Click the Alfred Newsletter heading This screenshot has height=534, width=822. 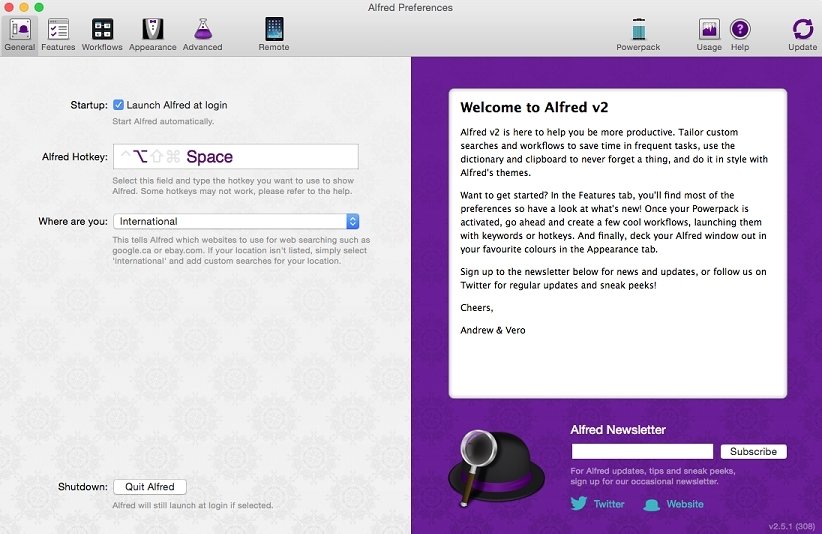[618, 430]
